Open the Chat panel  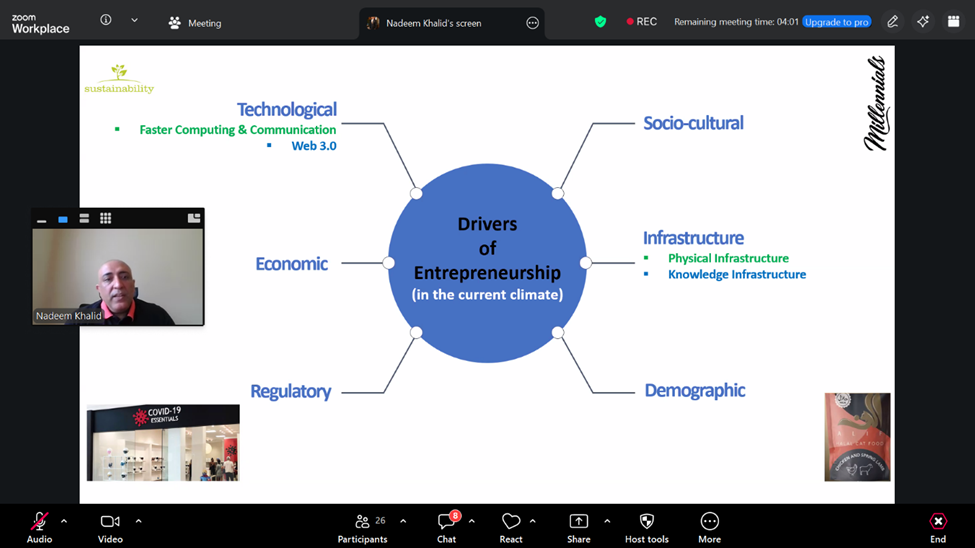(446, 526)
